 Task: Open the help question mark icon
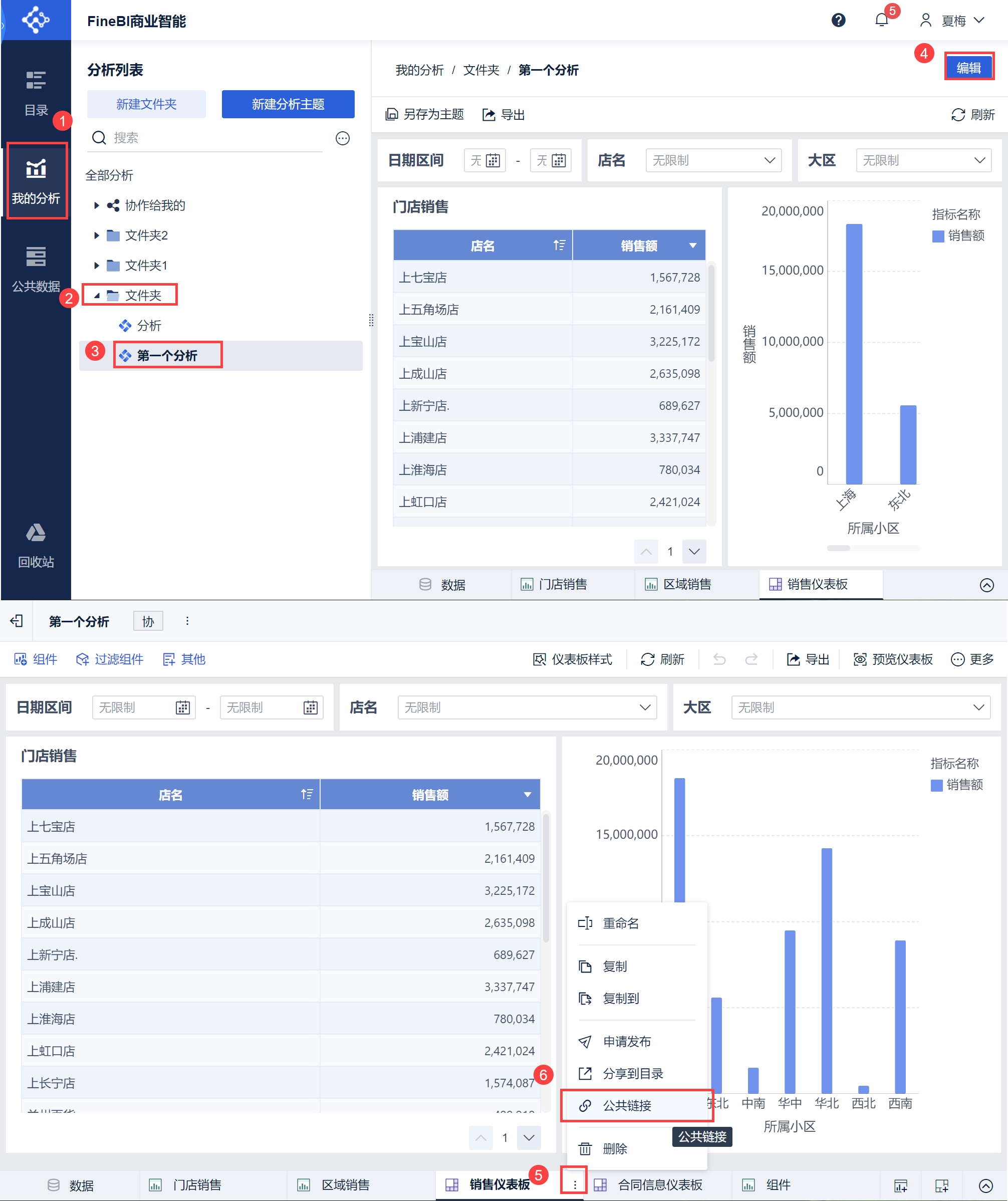(838, 21)
